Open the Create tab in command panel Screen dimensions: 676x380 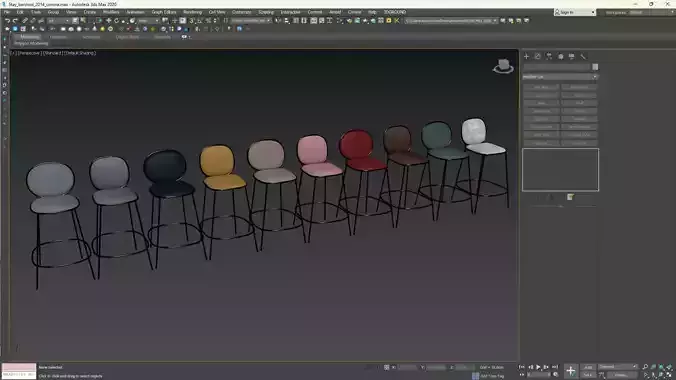[x=526, y=57]
